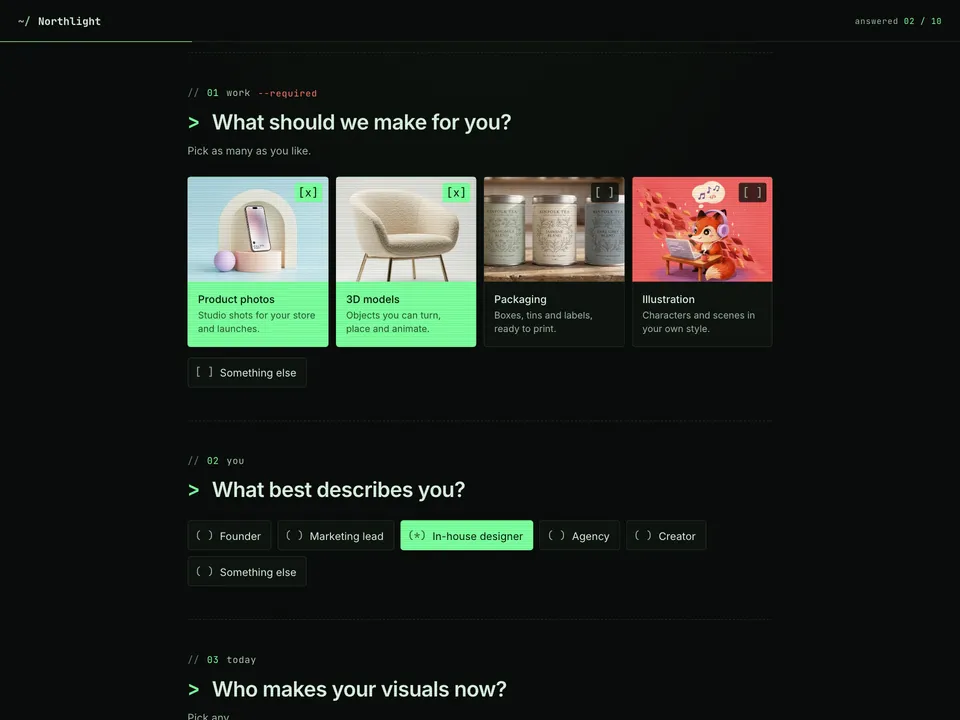Image resolution: width=960 pixels, height=720 pixels.
Task: Click the 'Product photos' card title
Action: (x=236, y=299)
